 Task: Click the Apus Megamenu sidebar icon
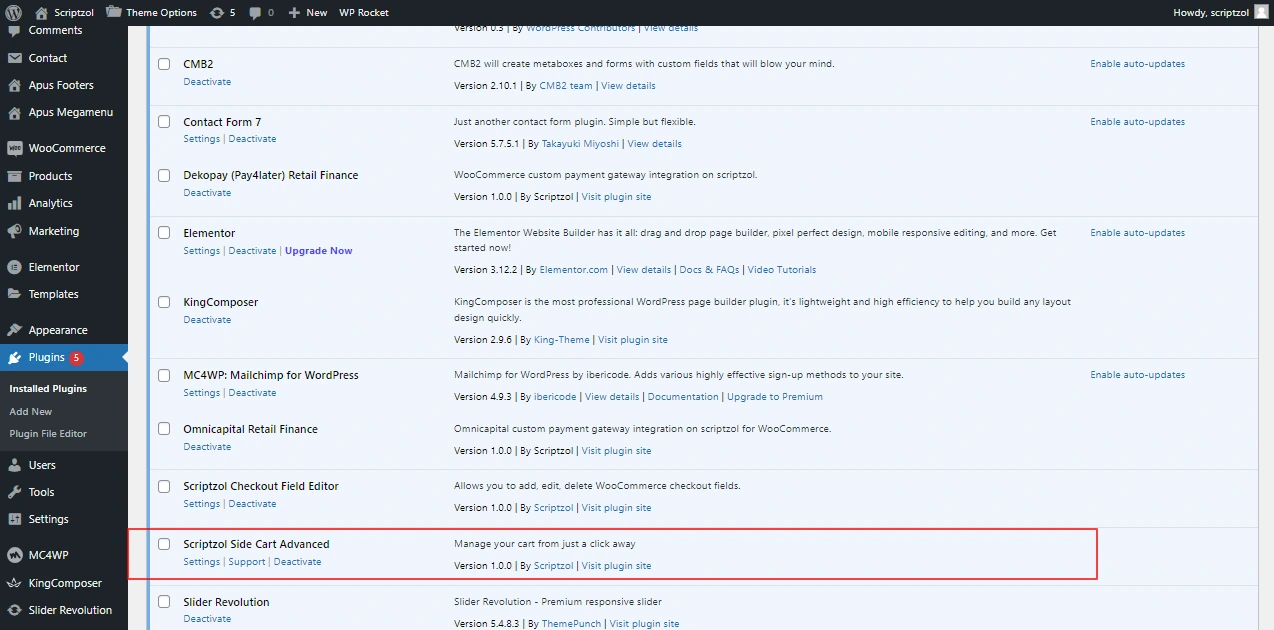[x=14, y=112]
